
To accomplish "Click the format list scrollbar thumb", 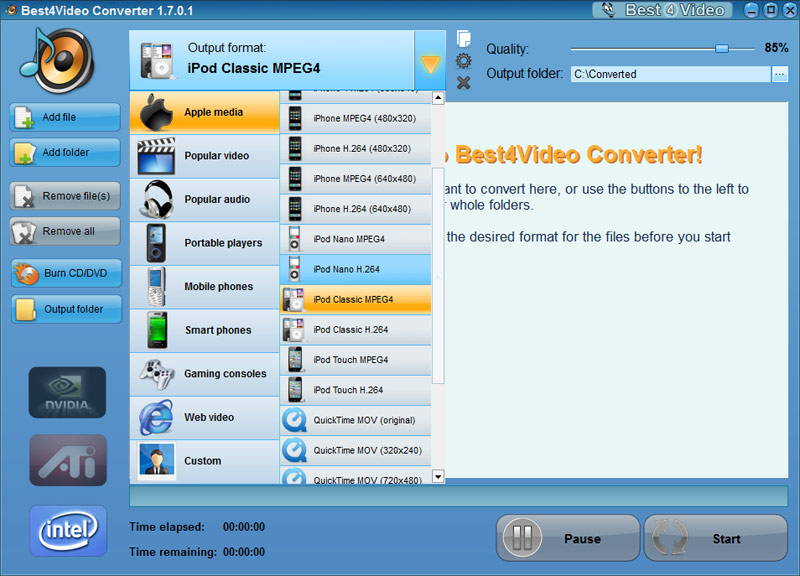I will click(438, 276).
